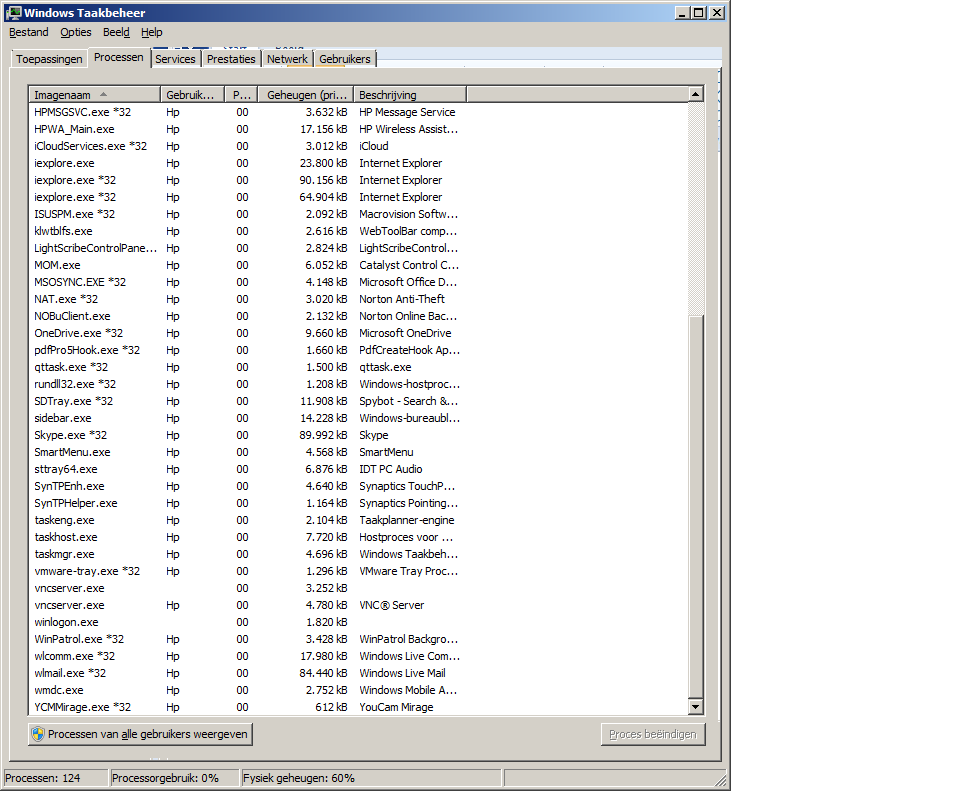Select the Processen tab
960x791 pixels.
tap(119, 58)
